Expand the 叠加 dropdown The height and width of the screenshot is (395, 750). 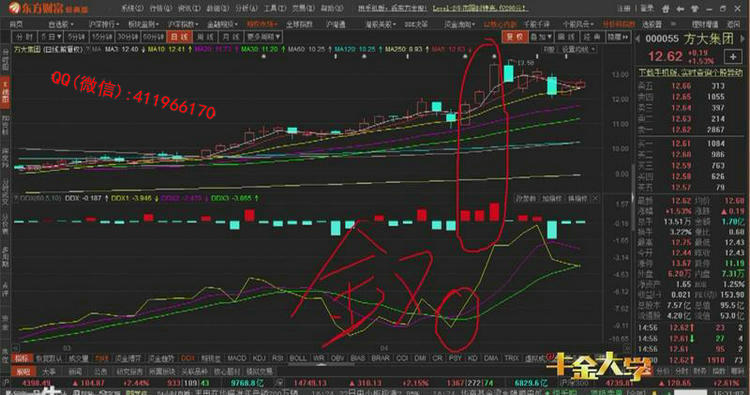(x=541, y=37)
